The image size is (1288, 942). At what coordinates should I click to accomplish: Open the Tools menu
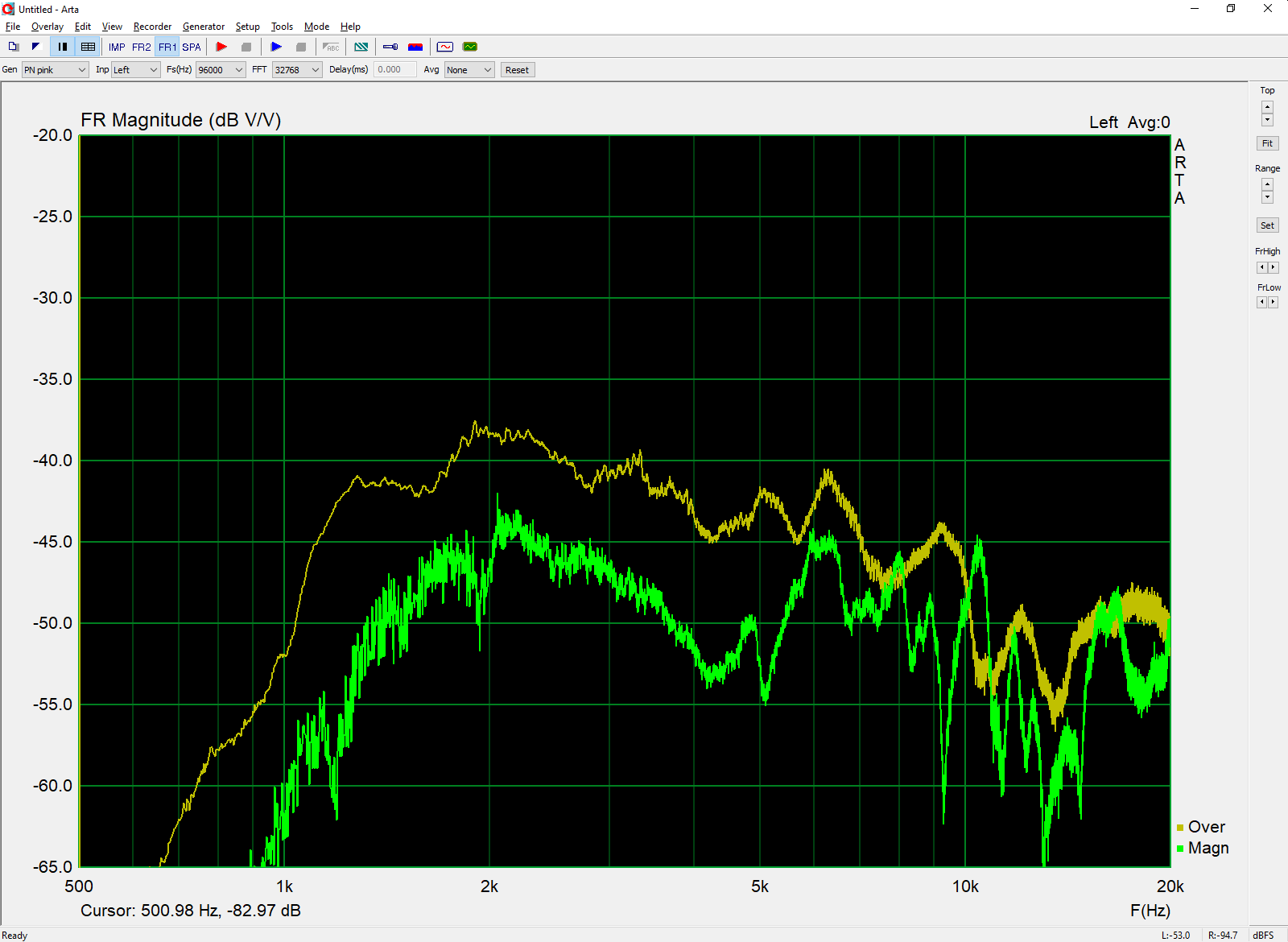(x=282, y=27)
